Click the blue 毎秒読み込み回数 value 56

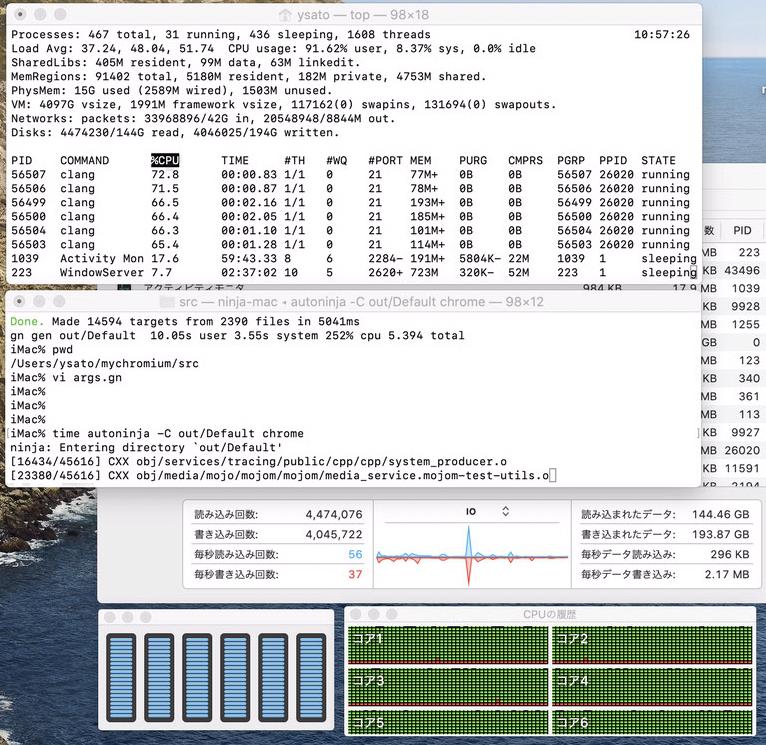tap(355, 554)
